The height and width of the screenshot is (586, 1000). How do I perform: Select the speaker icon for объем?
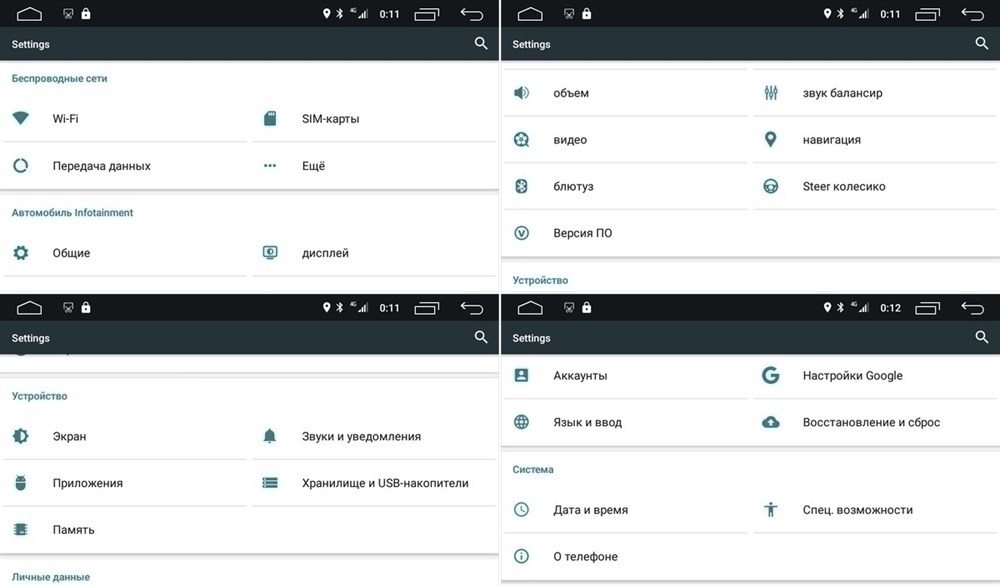pyautogui.click(x=521, y=93)
